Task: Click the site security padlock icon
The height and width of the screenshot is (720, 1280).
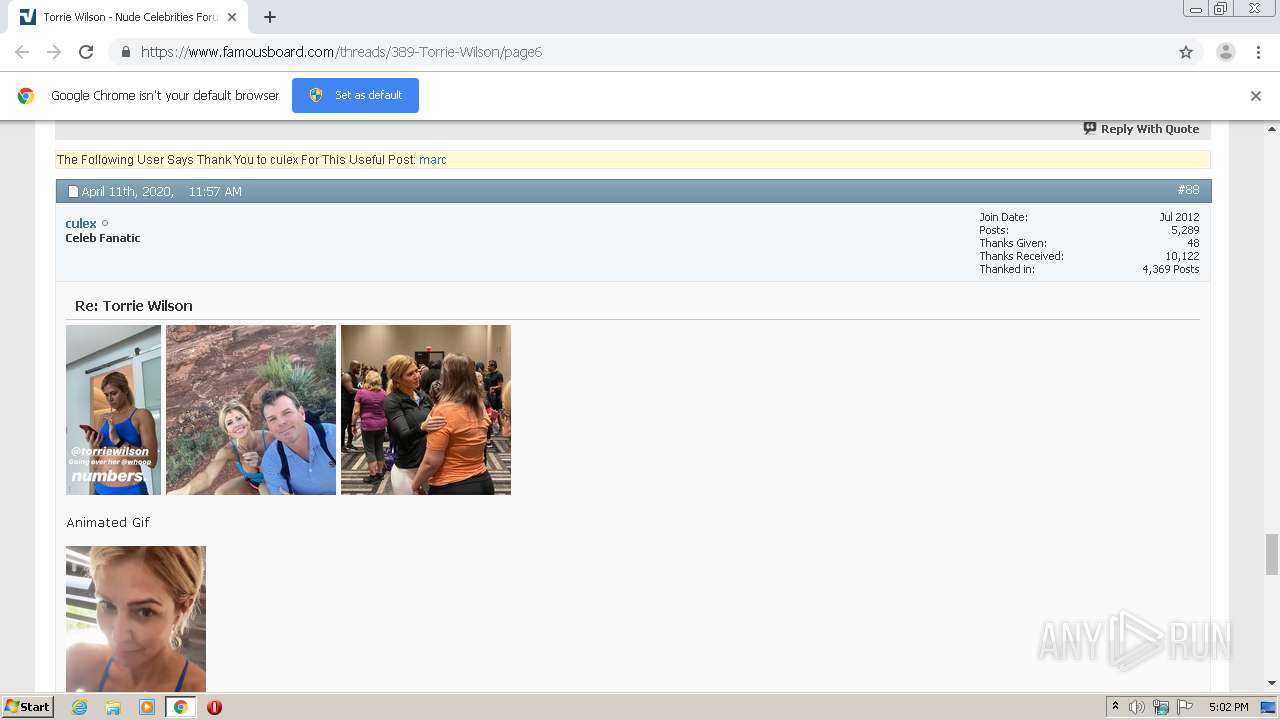Action: (x=125, y=52)
